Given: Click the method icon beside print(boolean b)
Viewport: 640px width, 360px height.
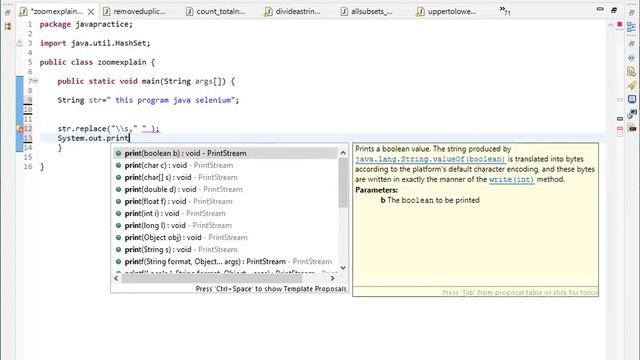Looking at the screenshot, I should (118, 153).
